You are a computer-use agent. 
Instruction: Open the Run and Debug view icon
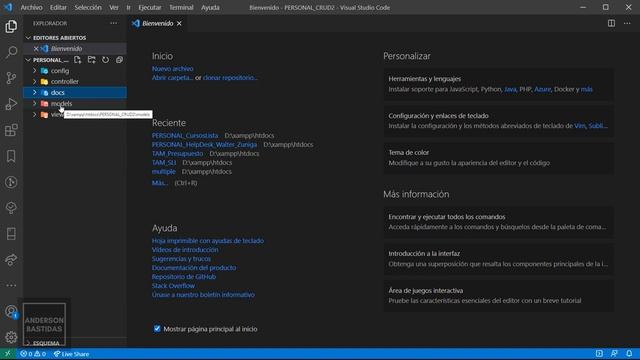[x=11, y=104]
